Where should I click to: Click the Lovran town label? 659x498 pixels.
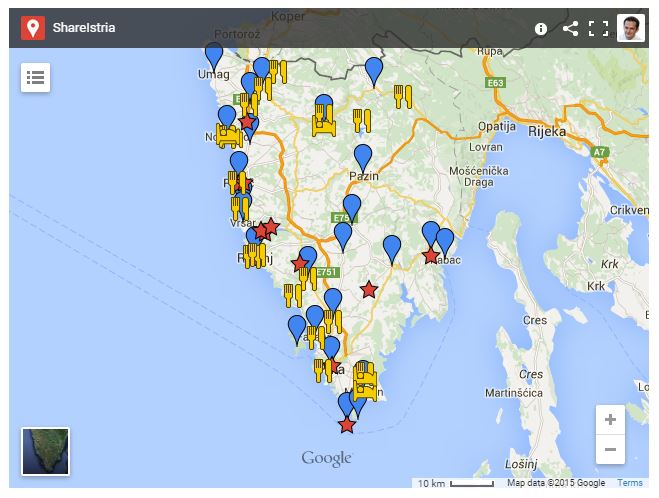point(486,147)
